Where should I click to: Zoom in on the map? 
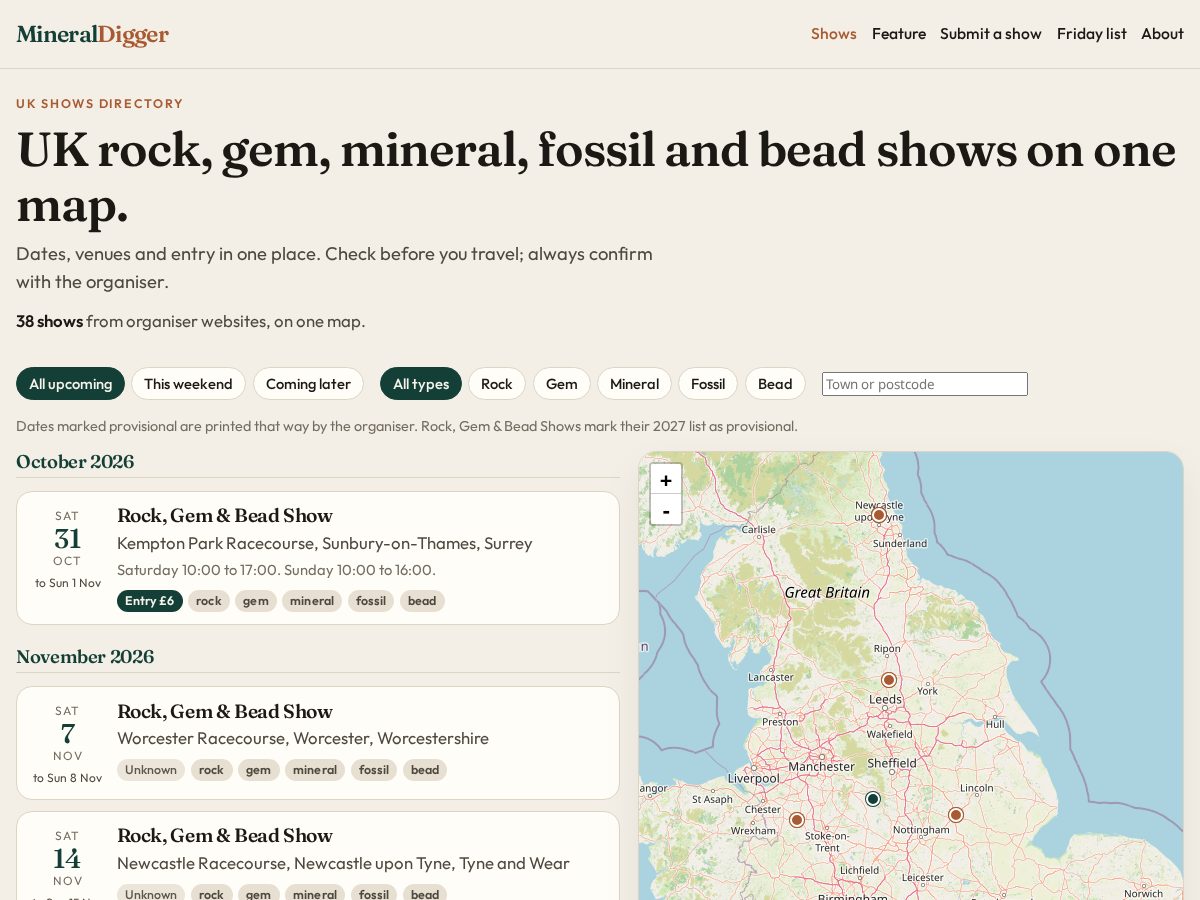point(666,479)
